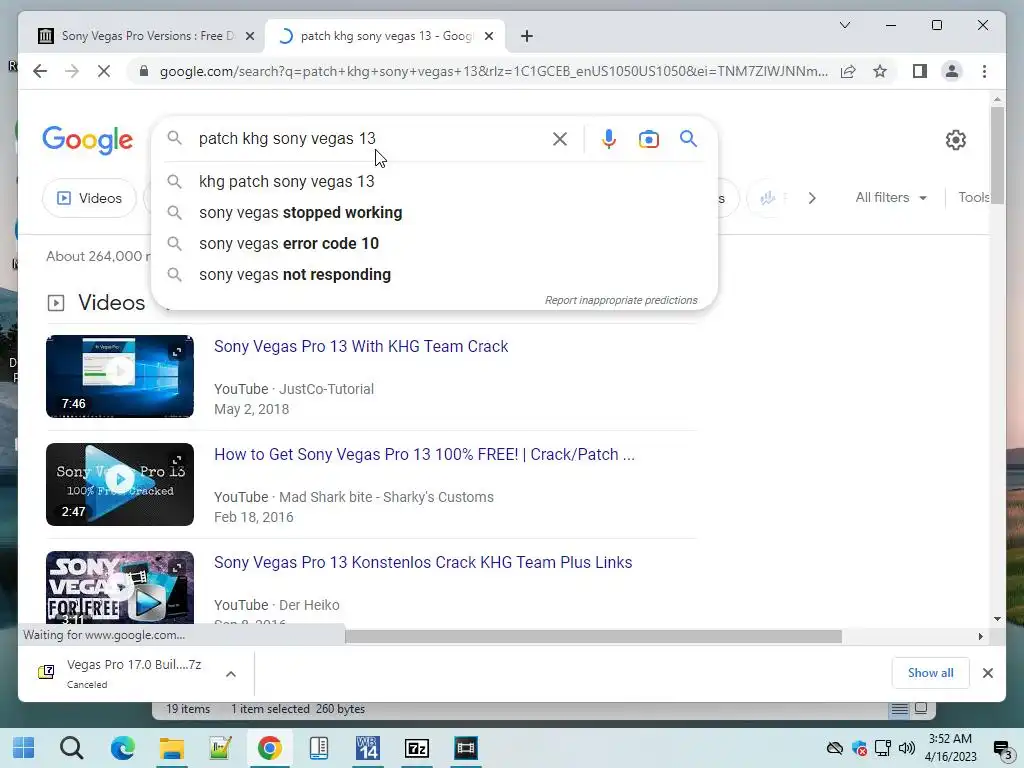The height and width of the screenshot is (768, 1024).
Task: Open File Explorer from taskbar
Action: 172,748
